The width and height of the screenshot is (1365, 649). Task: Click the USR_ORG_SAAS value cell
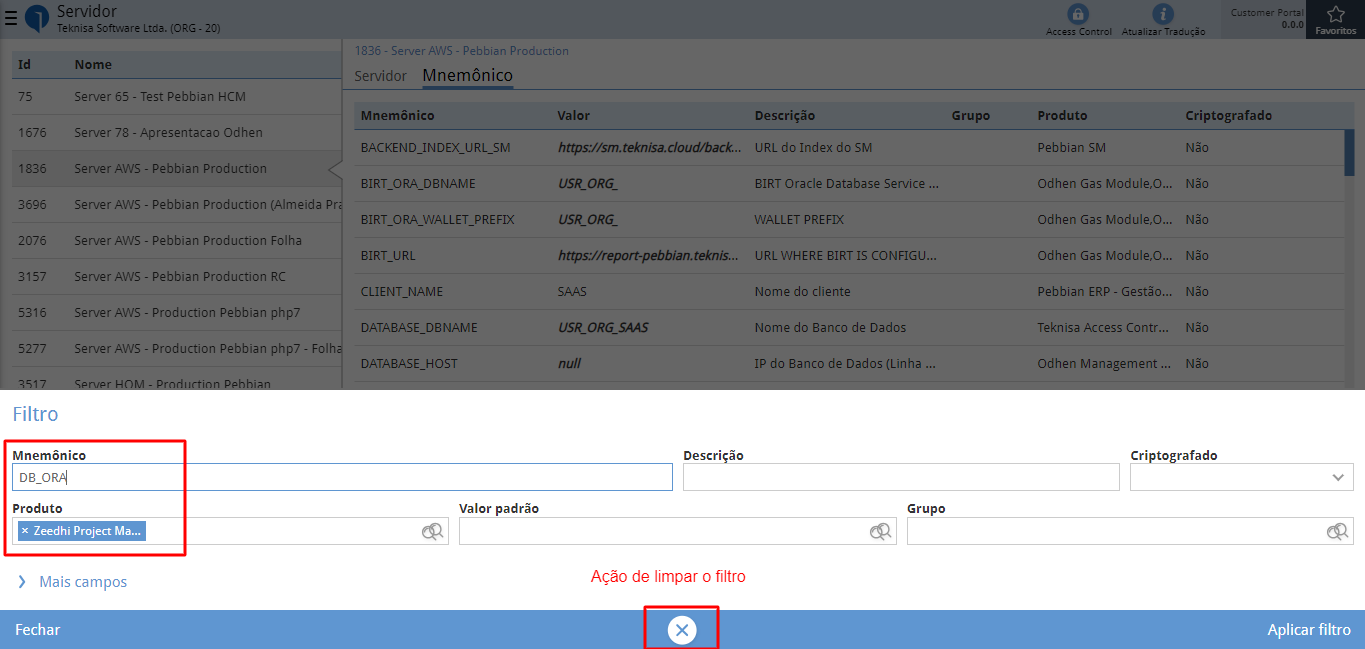[603, 328]
